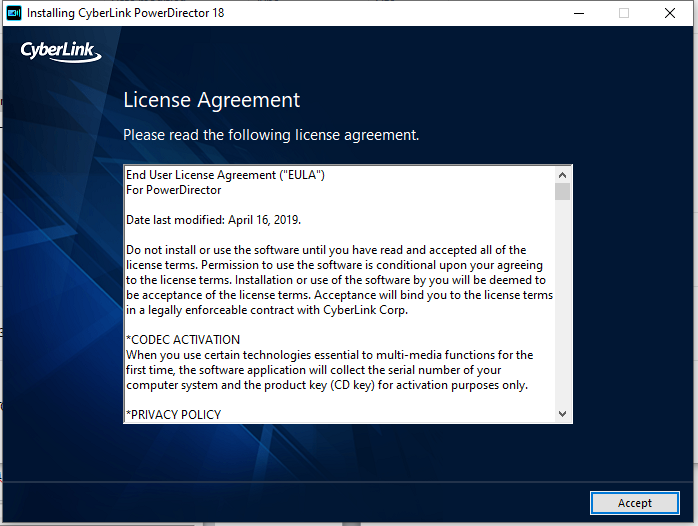Click the line starting "computer system and the product key"

[327, 385]
